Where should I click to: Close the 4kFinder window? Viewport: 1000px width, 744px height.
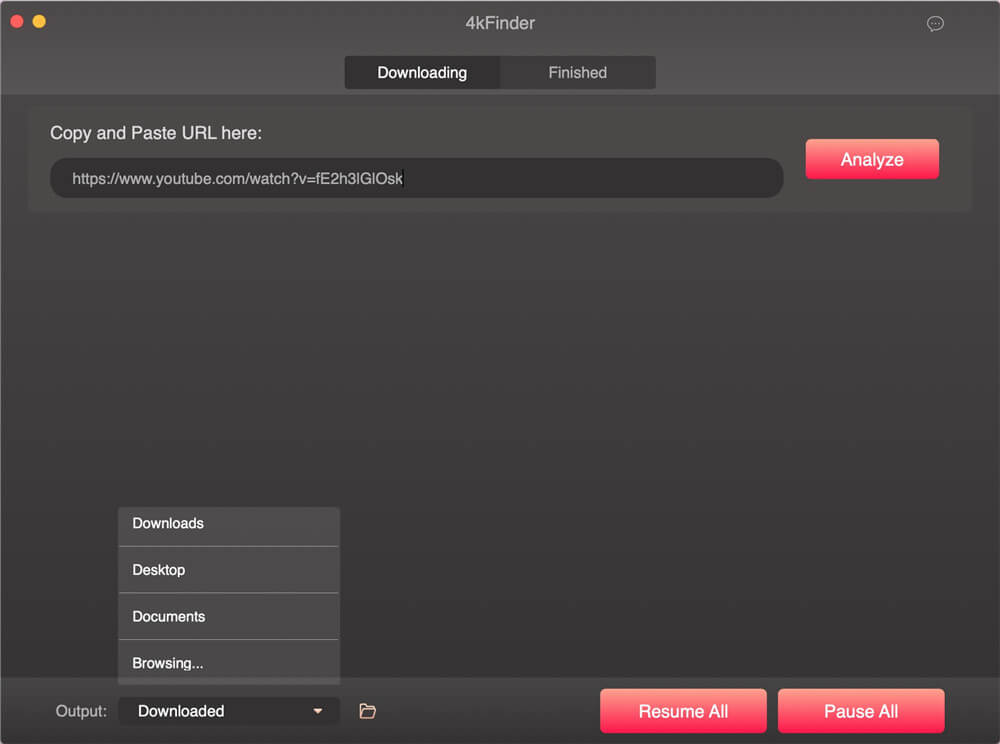pyautogui.click(x=16, y=19)
